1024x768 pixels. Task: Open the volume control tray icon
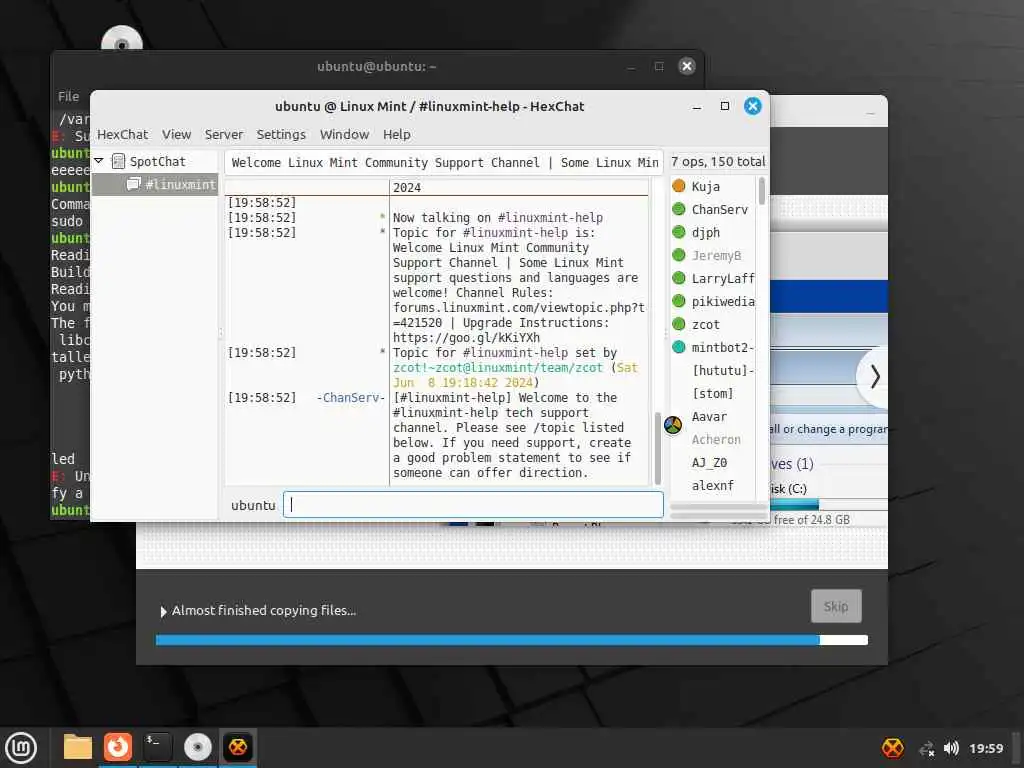point(951,748)
